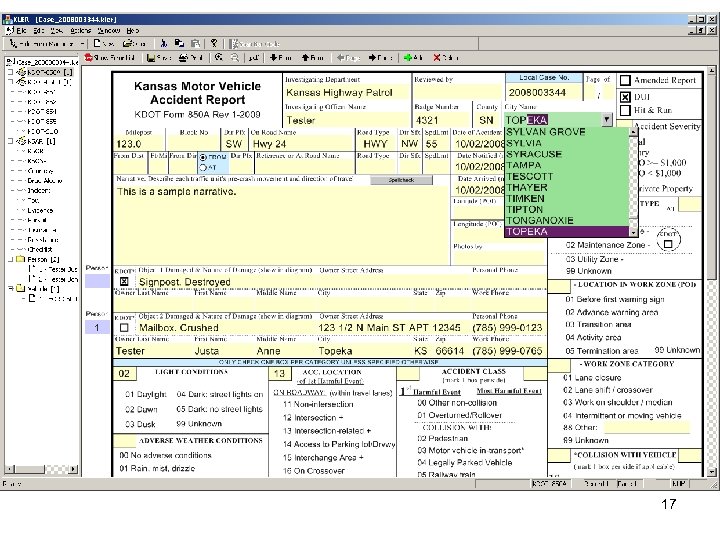The height and width of the screenshot is (540, 720).
Task: Check the Amended Report checkbox
Action: click(625, 81)
